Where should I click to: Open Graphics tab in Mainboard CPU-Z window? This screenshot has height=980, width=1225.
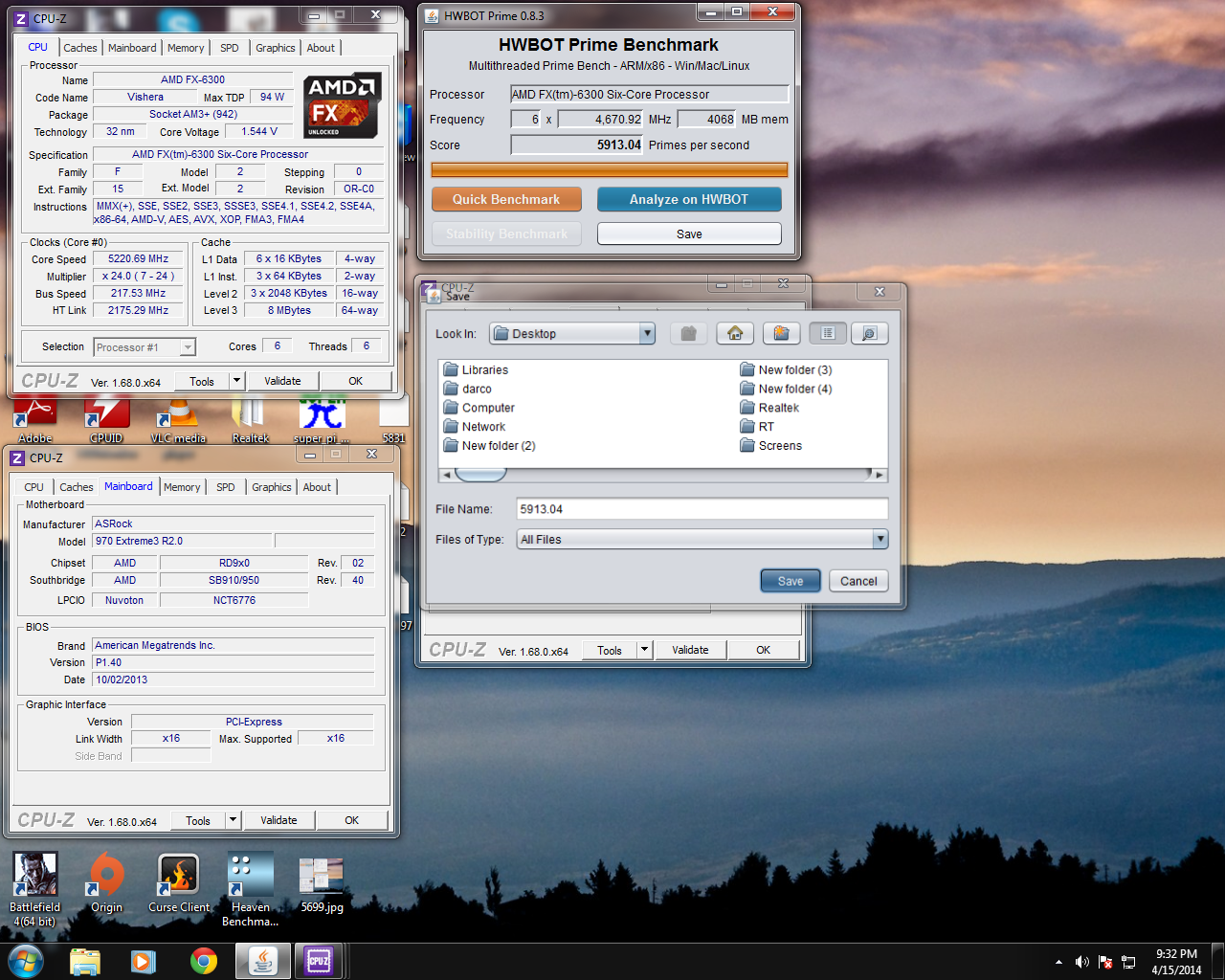pos(272,487)
